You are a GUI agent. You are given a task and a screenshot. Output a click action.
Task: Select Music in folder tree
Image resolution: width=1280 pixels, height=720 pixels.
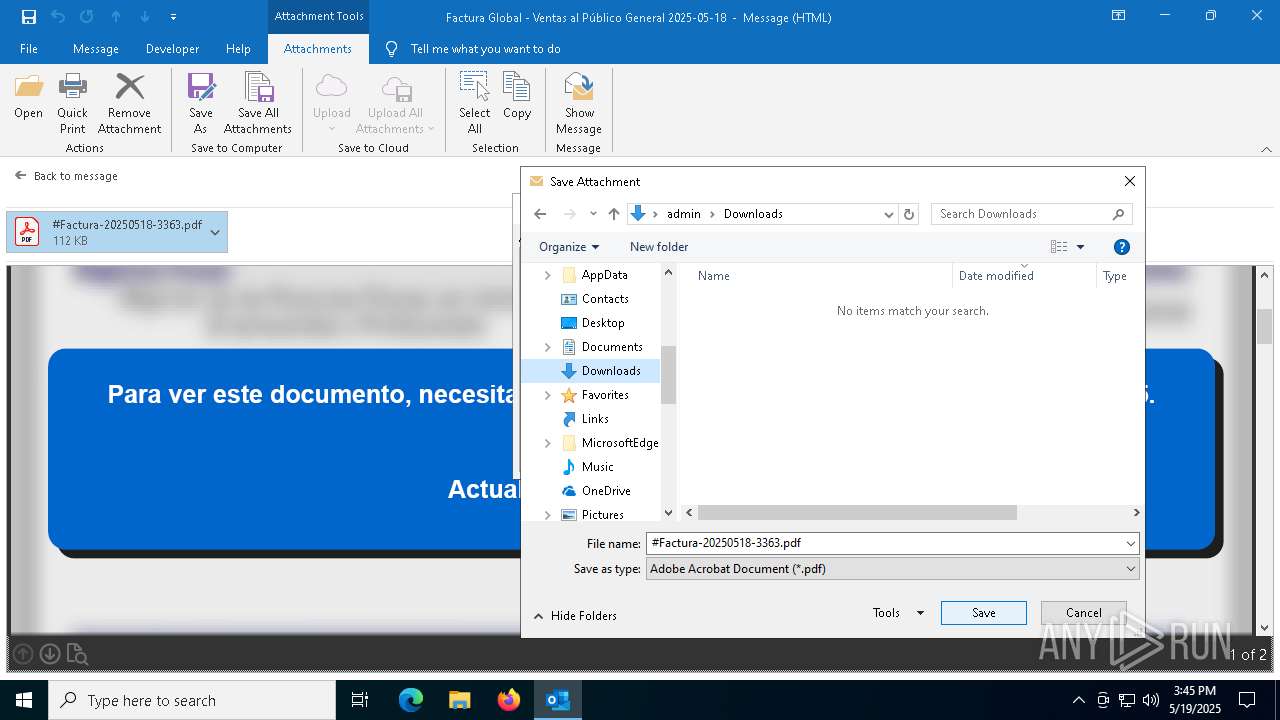coord(597,466)
